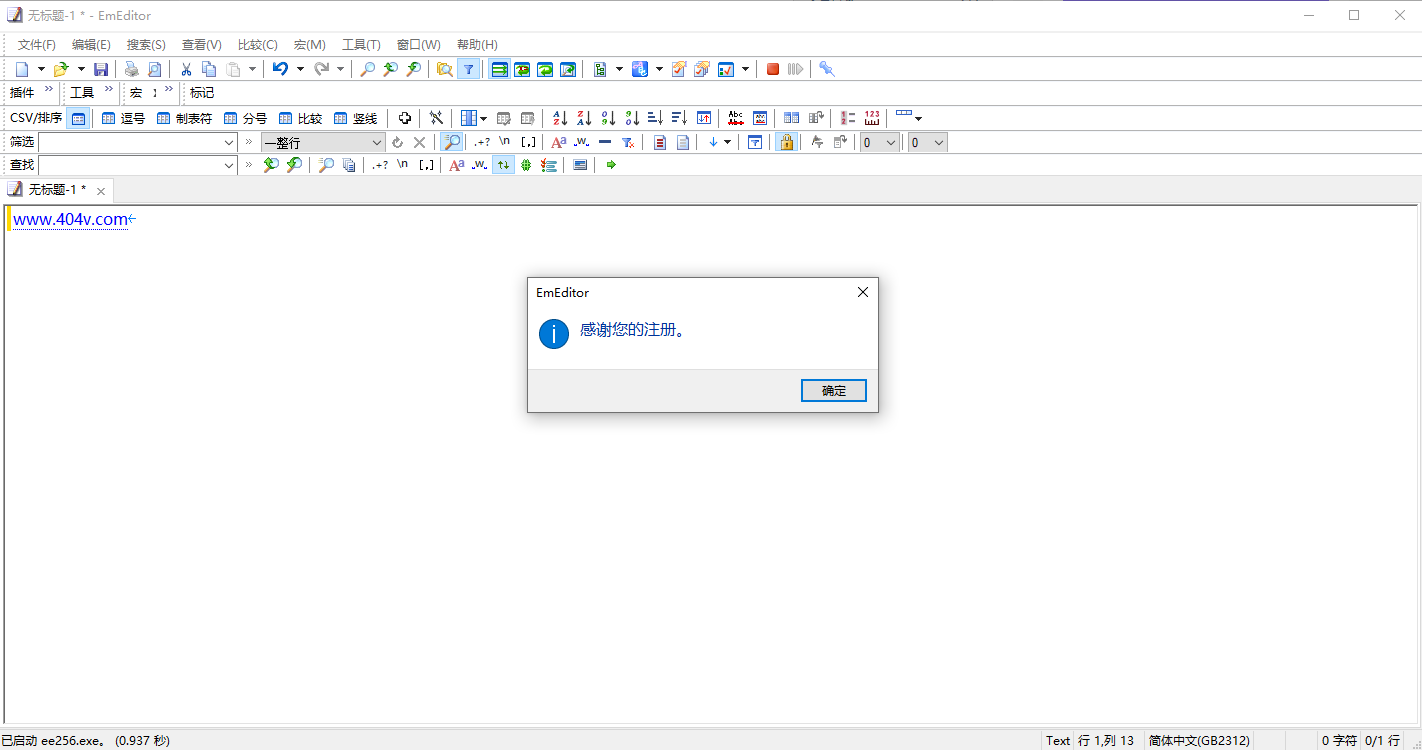This screenshot has width=1422, height=750.
Task: Open the 搜索(S) menu
Action: point(146,45)
